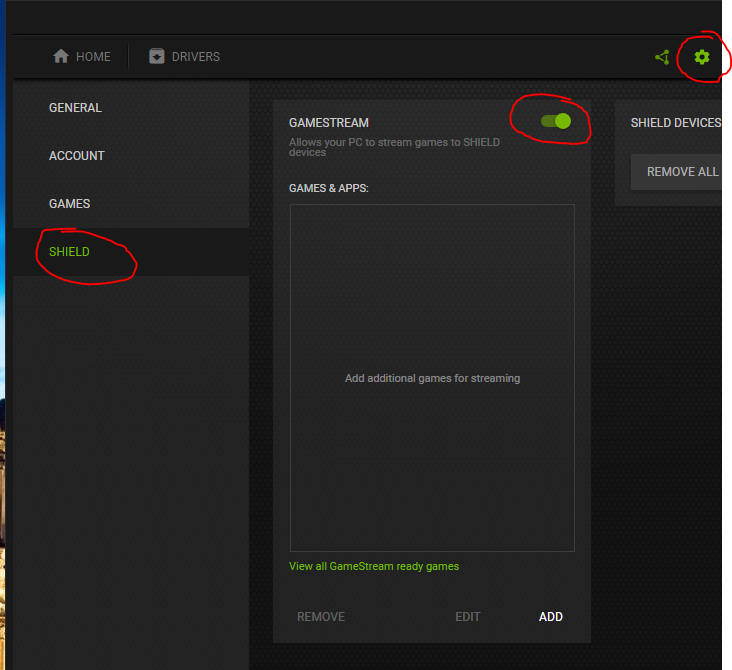Click the REMOVE button below games list
Image resolution: width=732 pixels, height=670 pixels.
click(321, 617)
